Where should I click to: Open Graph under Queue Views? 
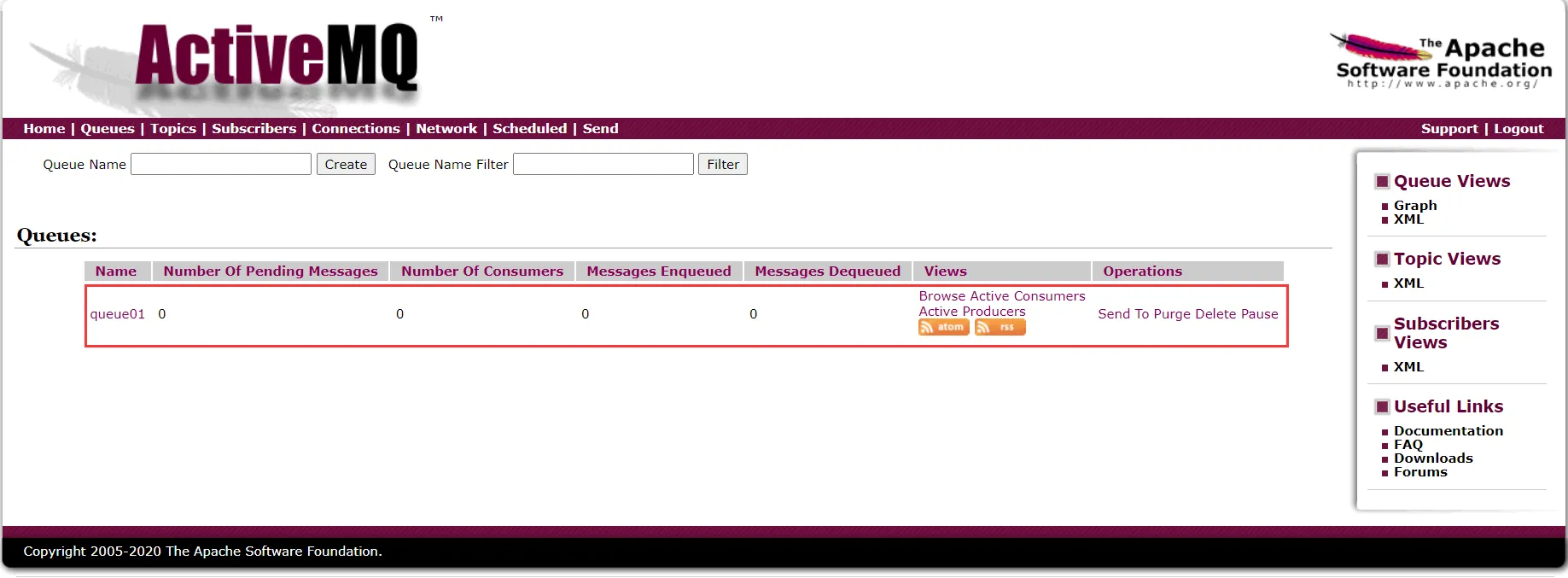pos(1415,206)
